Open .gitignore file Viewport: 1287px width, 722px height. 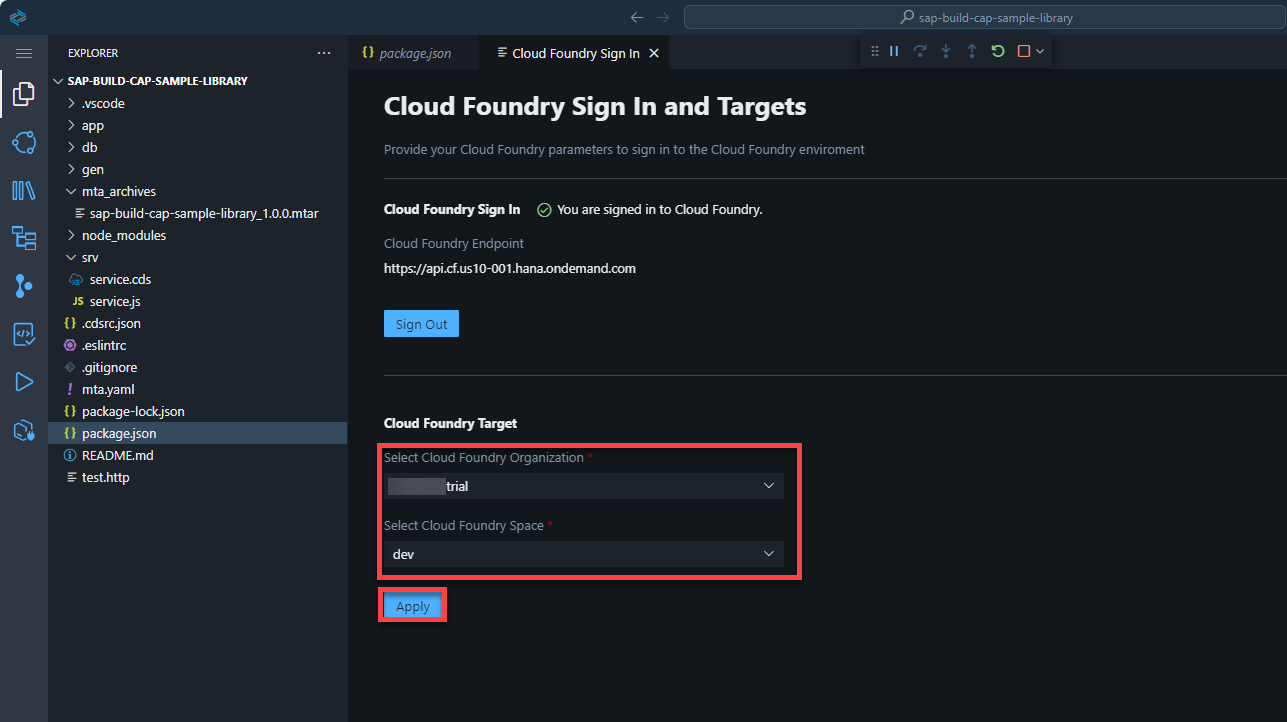(197, 367)
